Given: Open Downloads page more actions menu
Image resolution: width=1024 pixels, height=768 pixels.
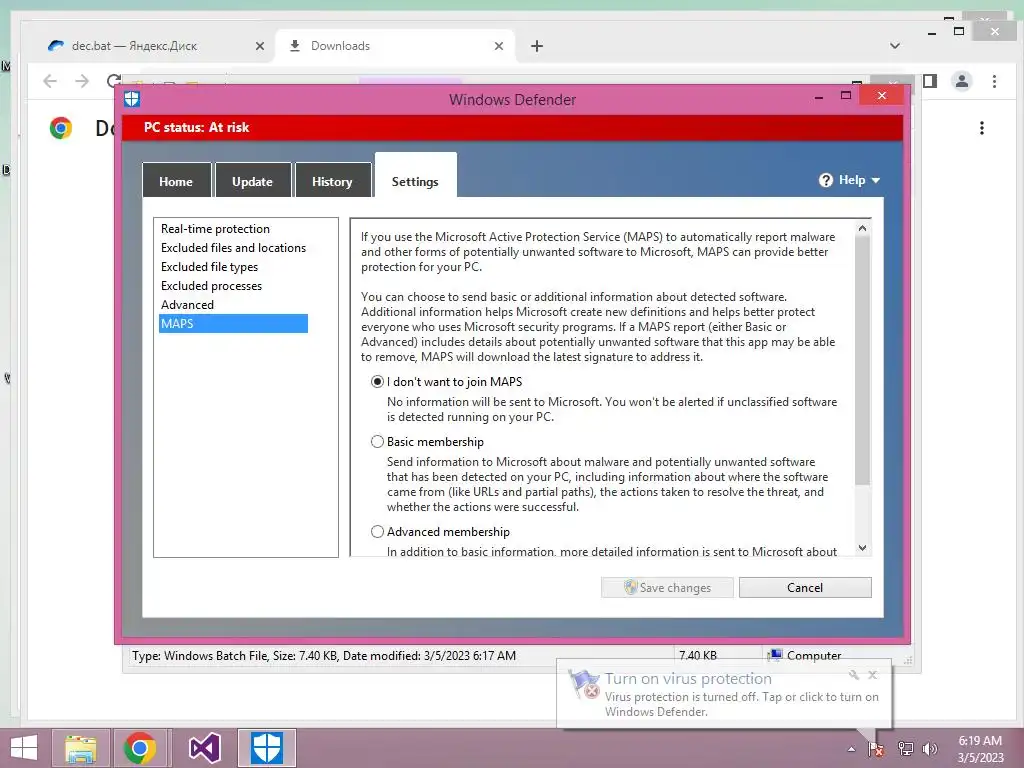Looking at the screenshot, I should tap(982, 128).
